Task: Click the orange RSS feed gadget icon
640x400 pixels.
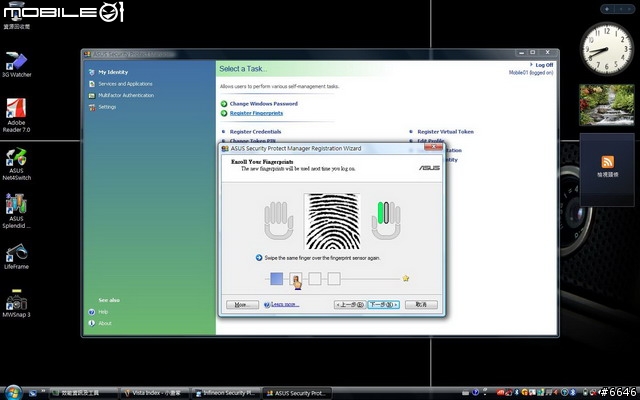Action: tap(607, 162)
